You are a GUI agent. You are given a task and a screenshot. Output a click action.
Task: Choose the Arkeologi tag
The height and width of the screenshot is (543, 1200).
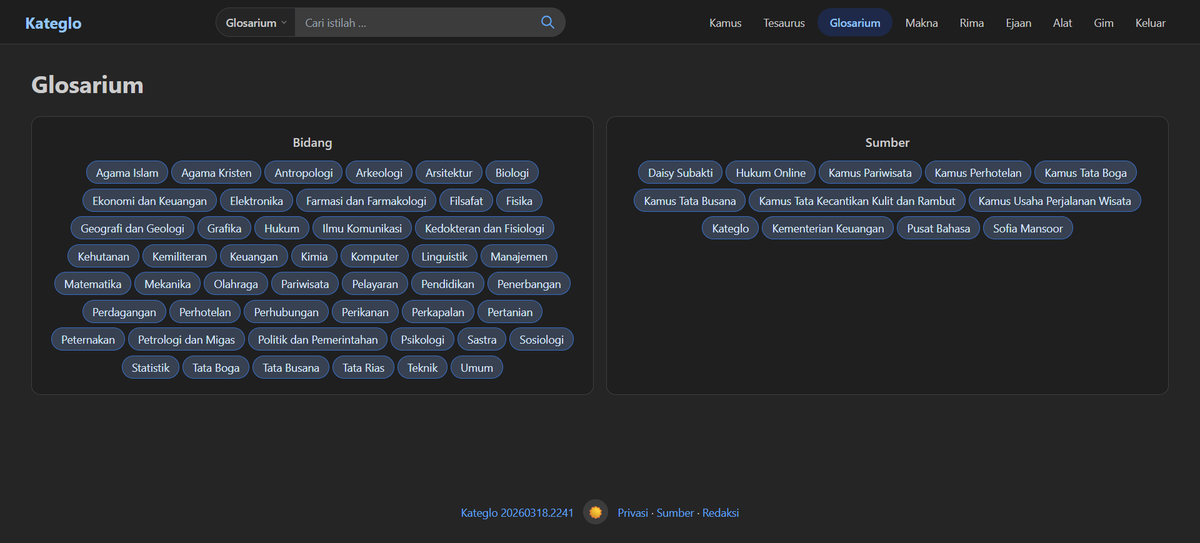[x=379, y=173]
